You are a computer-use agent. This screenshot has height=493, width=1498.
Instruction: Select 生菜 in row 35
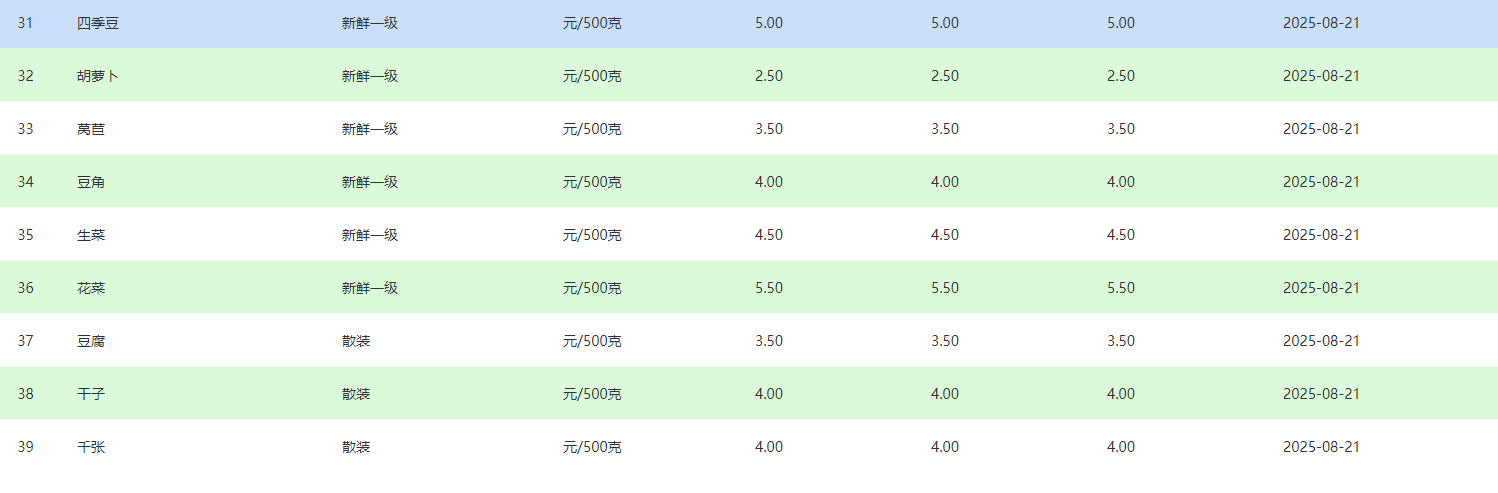(91, 235)
